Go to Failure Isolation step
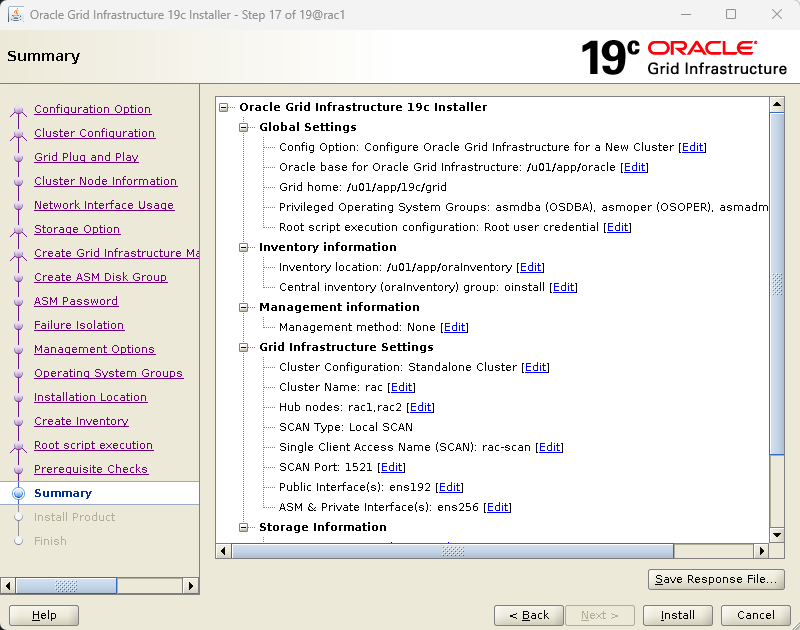800x630 pixels. pyautogui.click(x=79, y=325)
